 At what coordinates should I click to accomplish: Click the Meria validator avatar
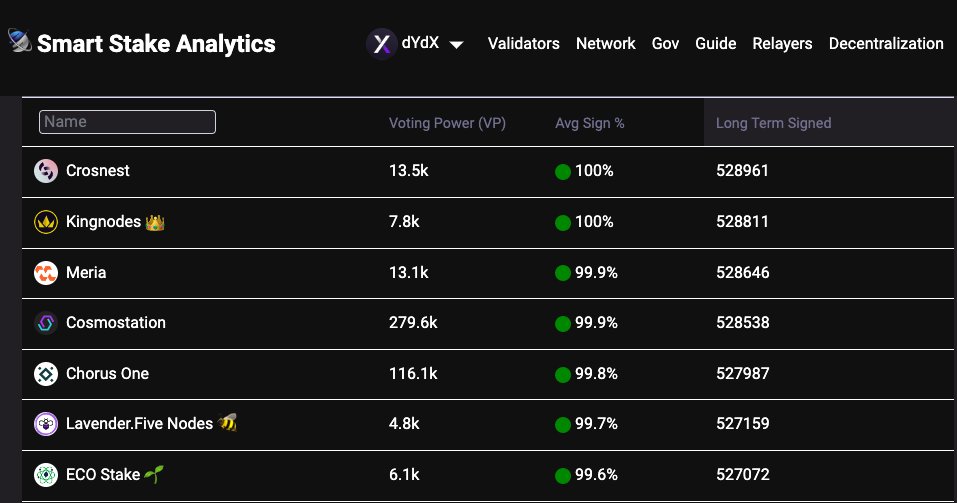[46, 273]
